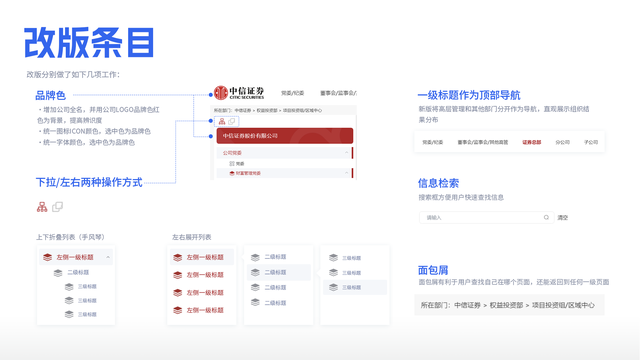Screen dimensions: 640x360
Task: Click the 清空 clear button
Action: tap(563, 218)
